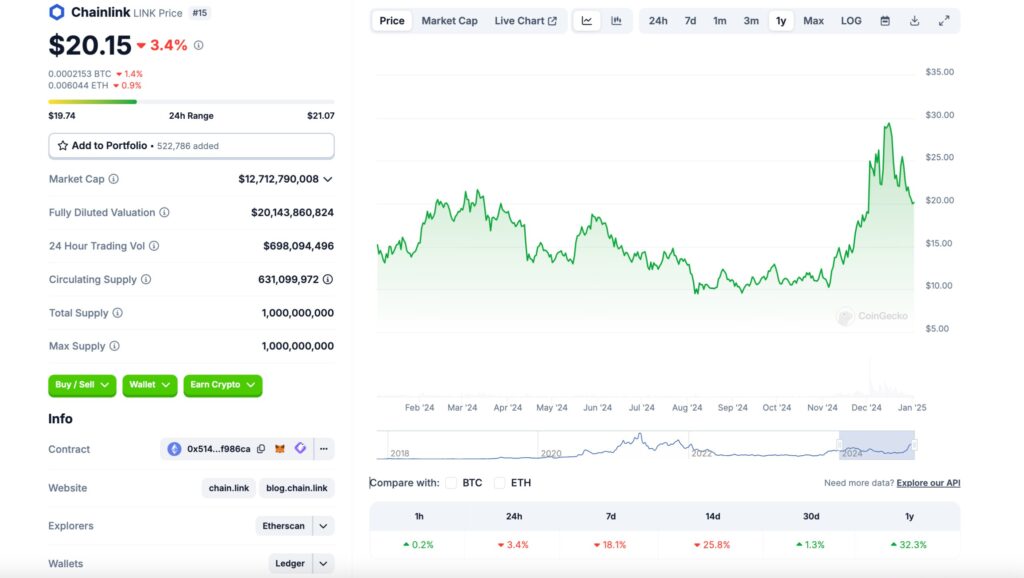Screen dimensions: 1024x578
Task: Select the Market Cap chart tab
Action: click(449, 21)
